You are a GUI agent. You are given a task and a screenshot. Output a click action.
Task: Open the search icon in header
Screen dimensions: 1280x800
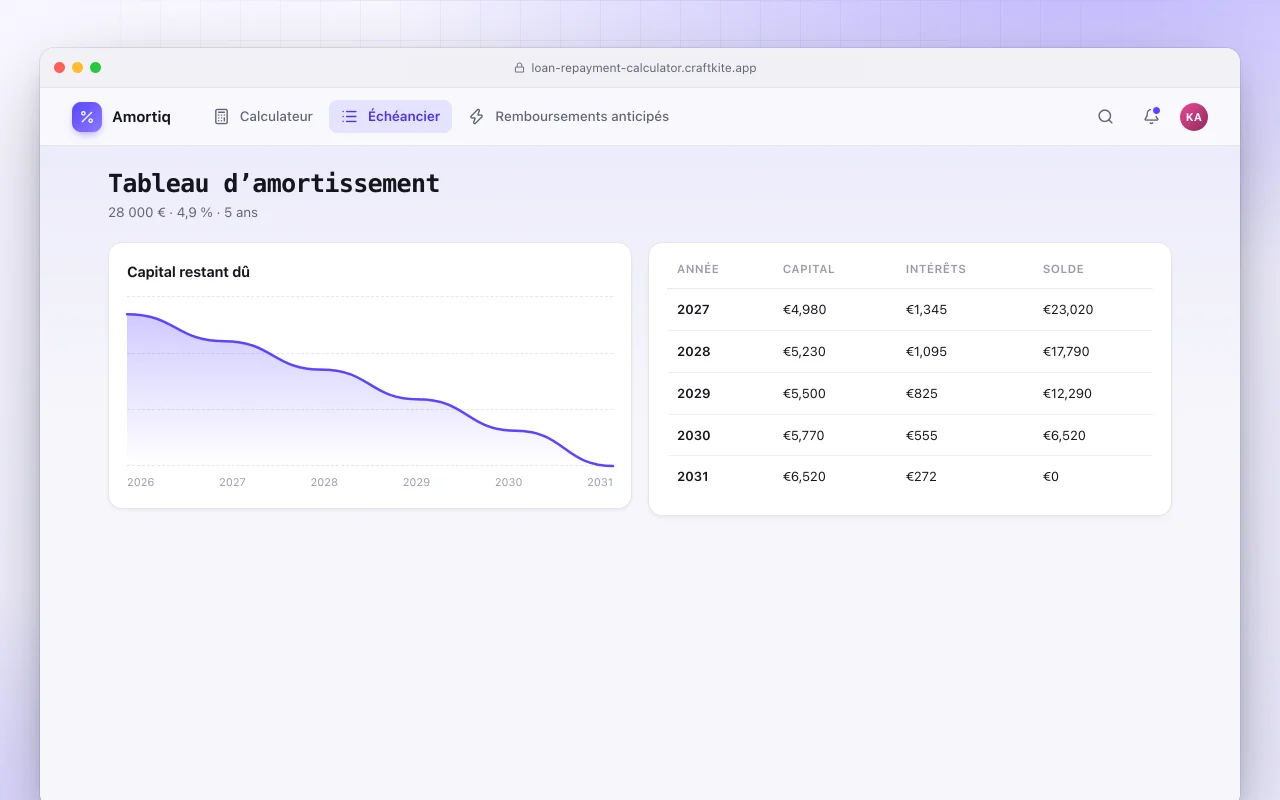1105,117
